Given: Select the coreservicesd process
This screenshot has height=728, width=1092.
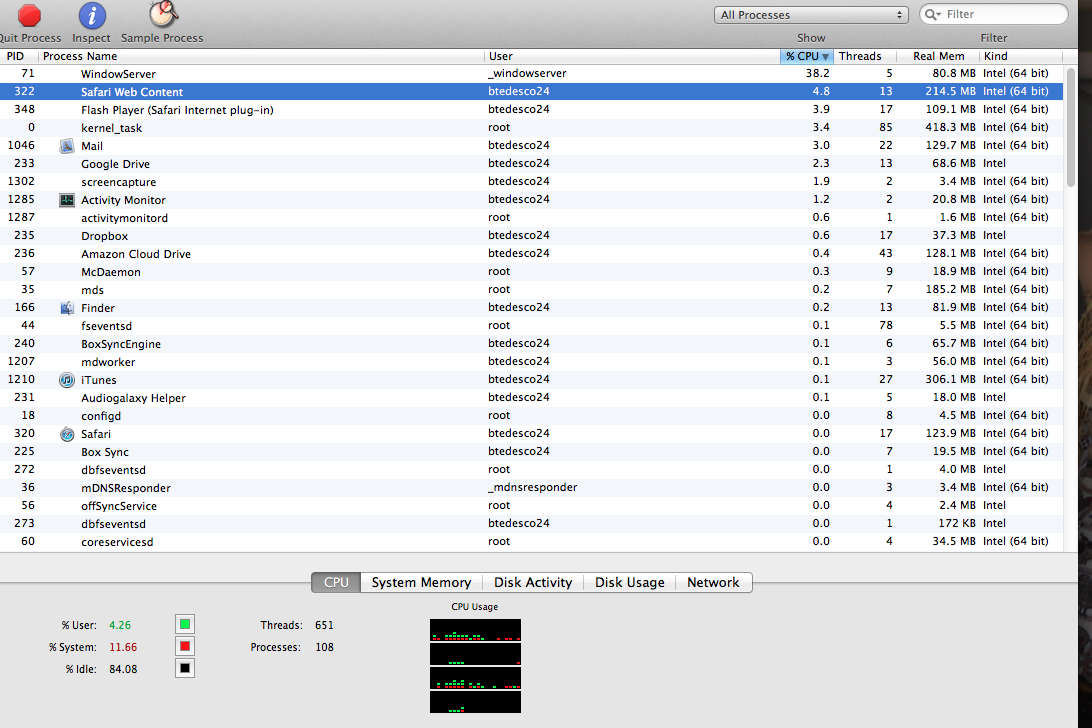Looking at the screenshot, I should 531,541.
